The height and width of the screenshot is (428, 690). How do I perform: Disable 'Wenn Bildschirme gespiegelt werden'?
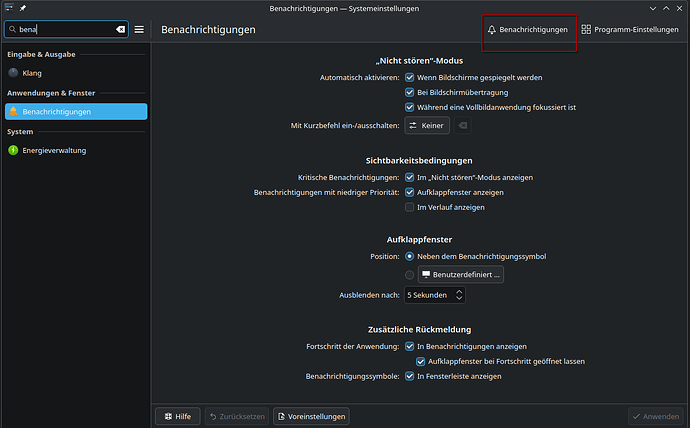pos(409,77)
